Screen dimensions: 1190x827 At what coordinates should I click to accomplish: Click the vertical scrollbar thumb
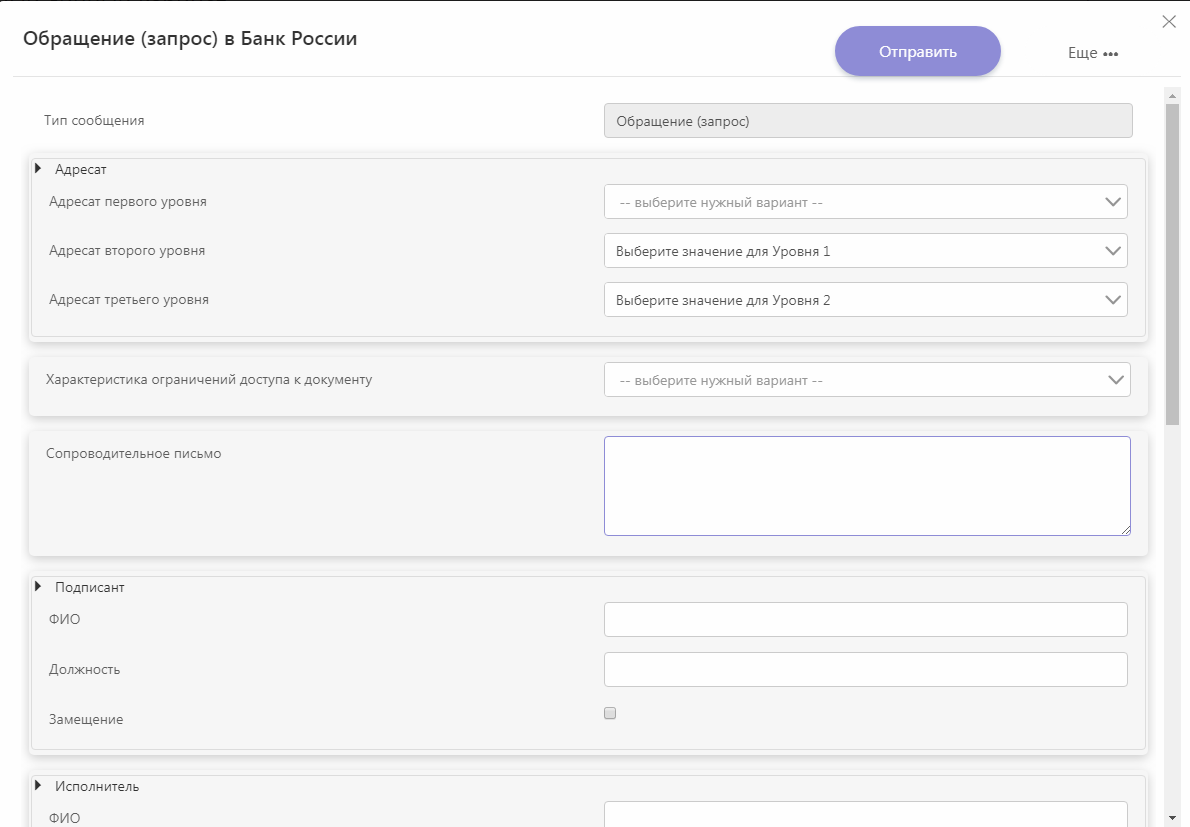[x=1173, y=264]
